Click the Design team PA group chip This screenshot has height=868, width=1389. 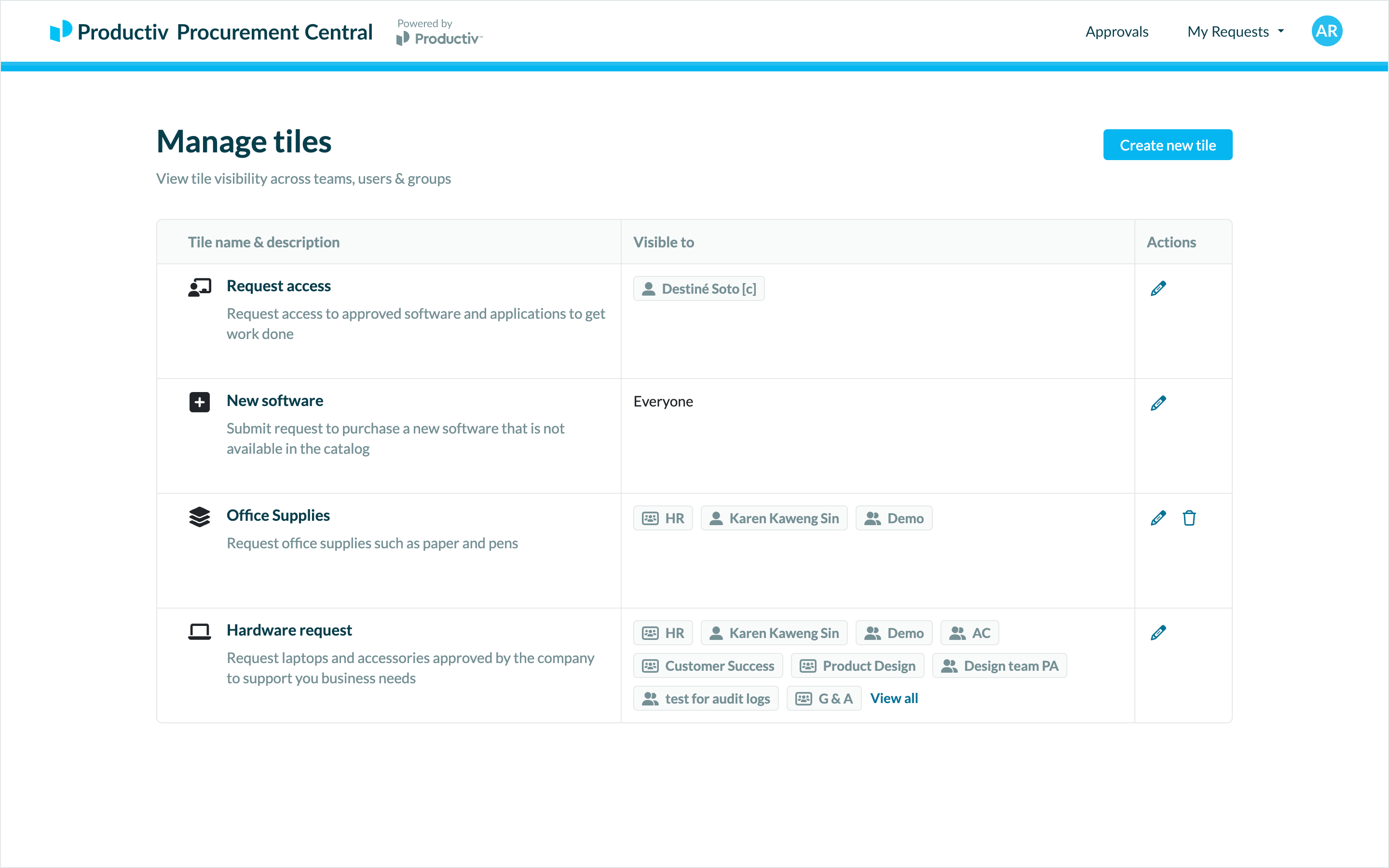tap(999, 666)
